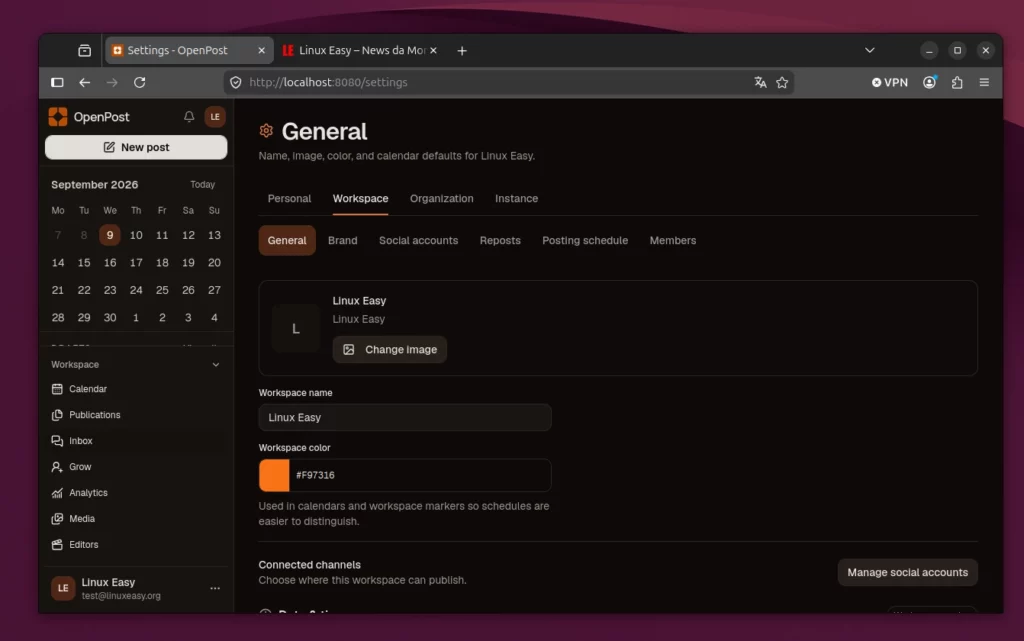Select September 24 in mini calendar

point(136,290)
